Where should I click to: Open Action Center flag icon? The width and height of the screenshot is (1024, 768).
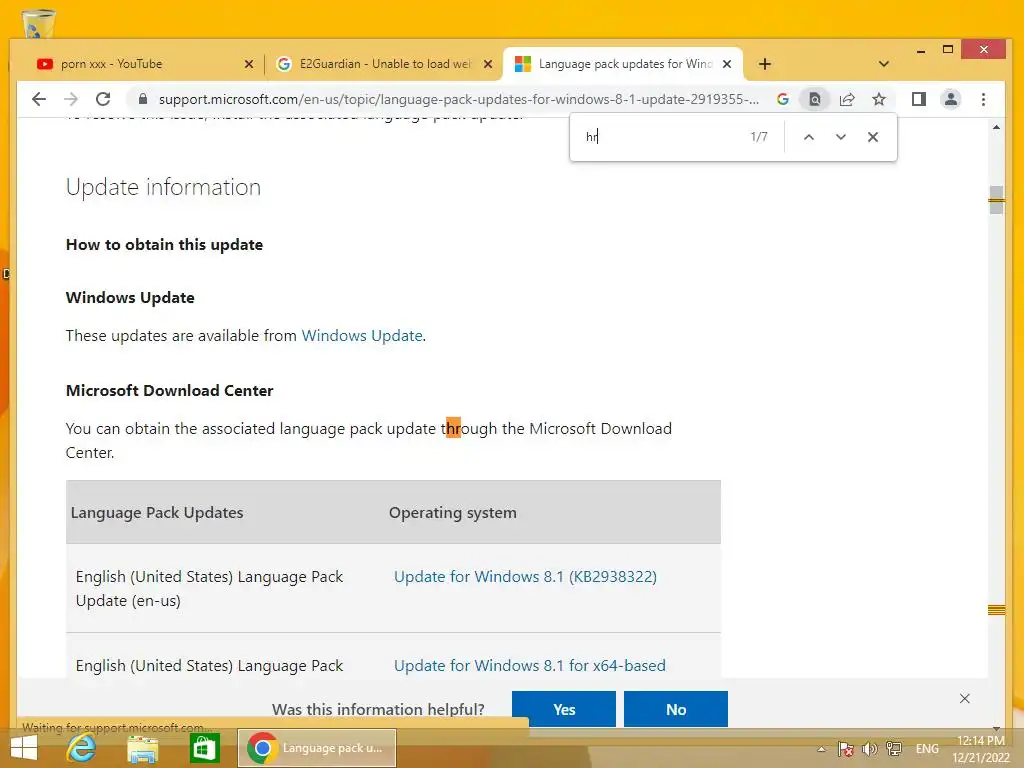click(846, 749)
